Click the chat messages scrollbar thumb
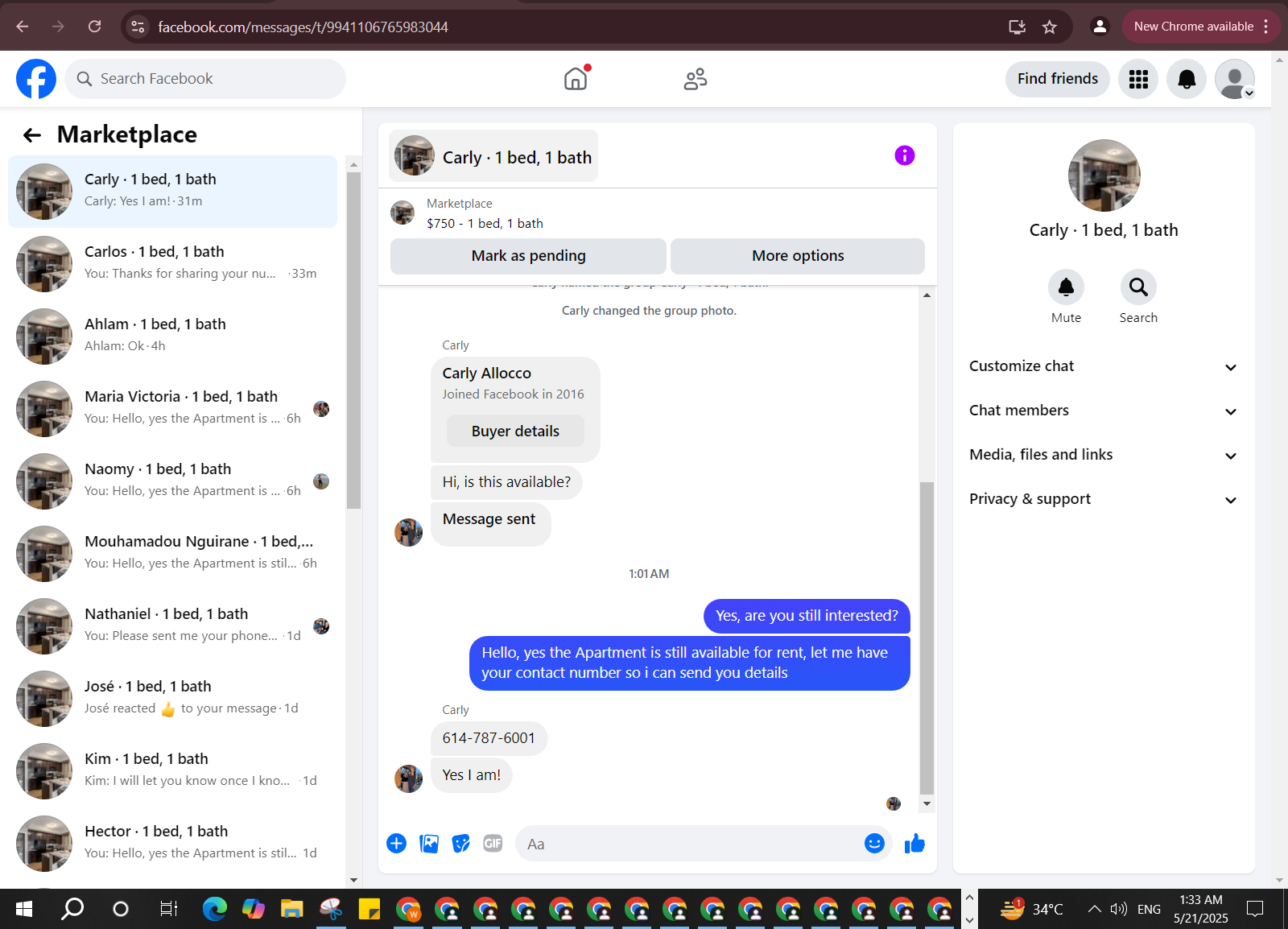 coord(927,638)
